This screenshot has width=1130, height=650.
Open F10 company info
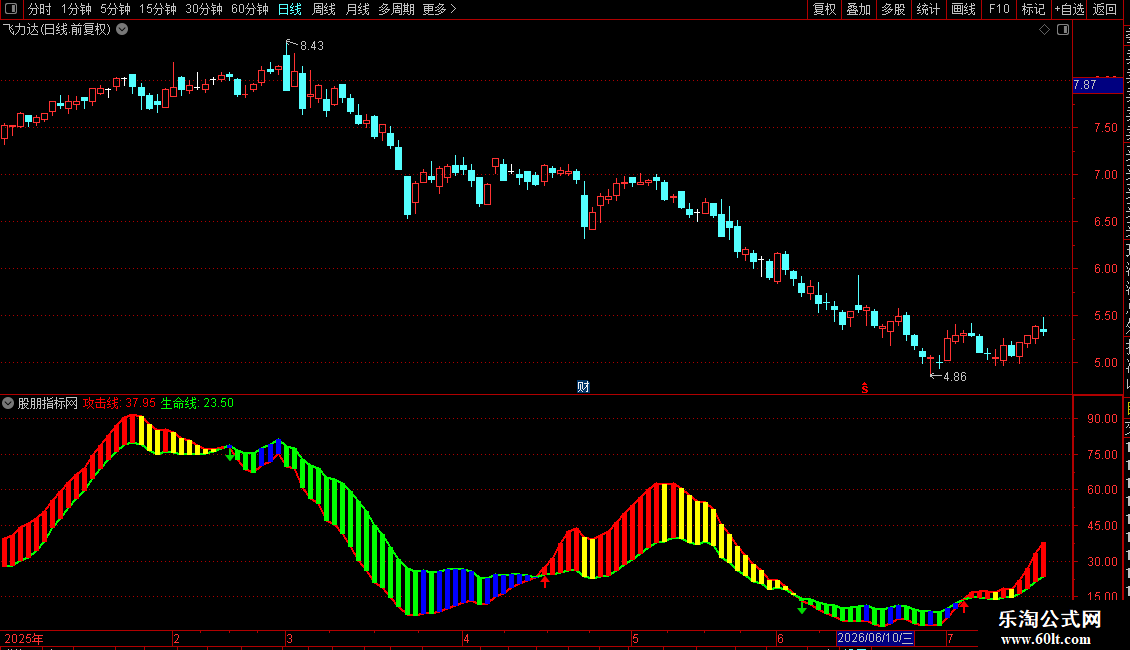[999, 9]
